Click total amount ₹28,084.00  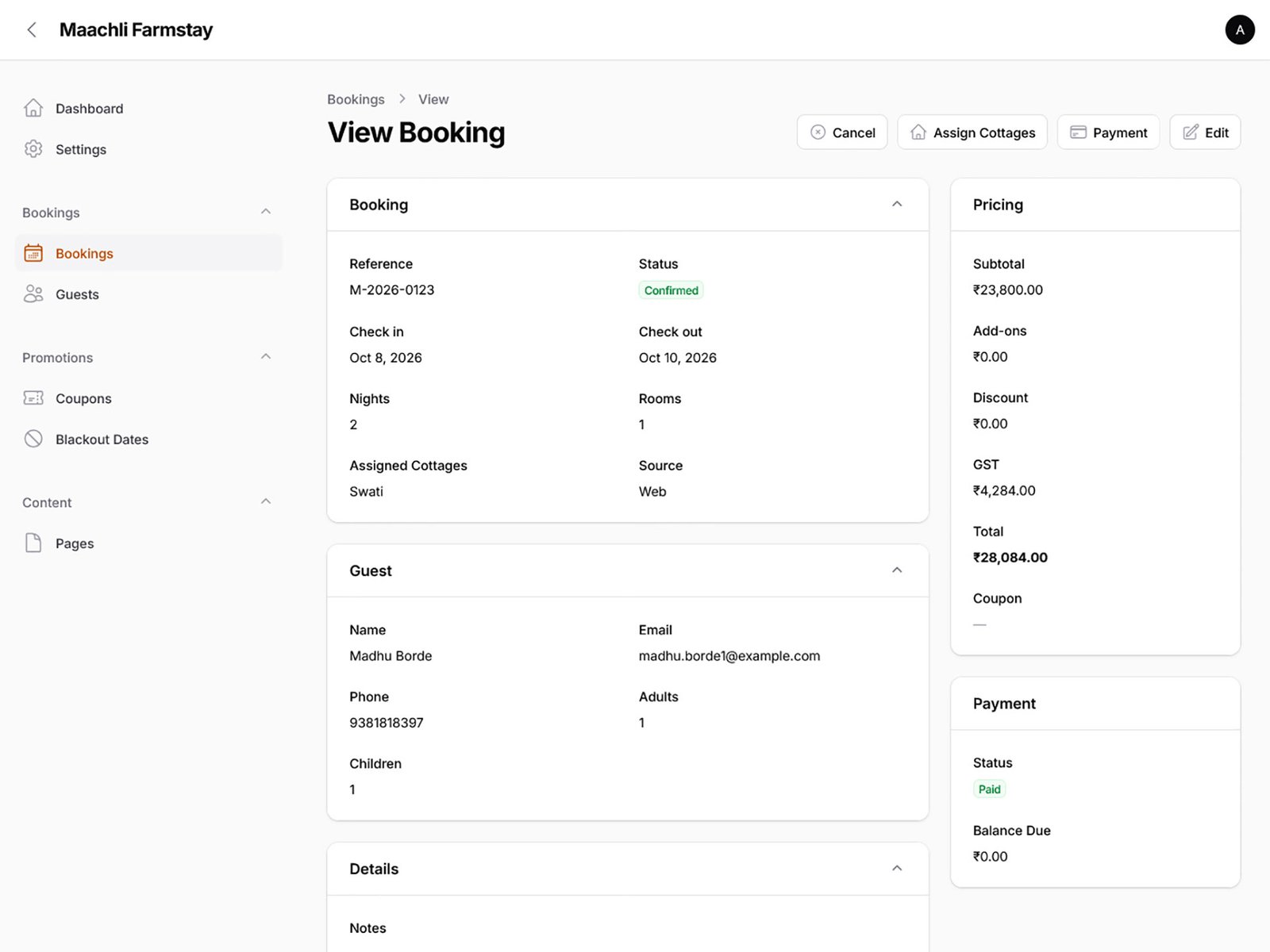1010,558
